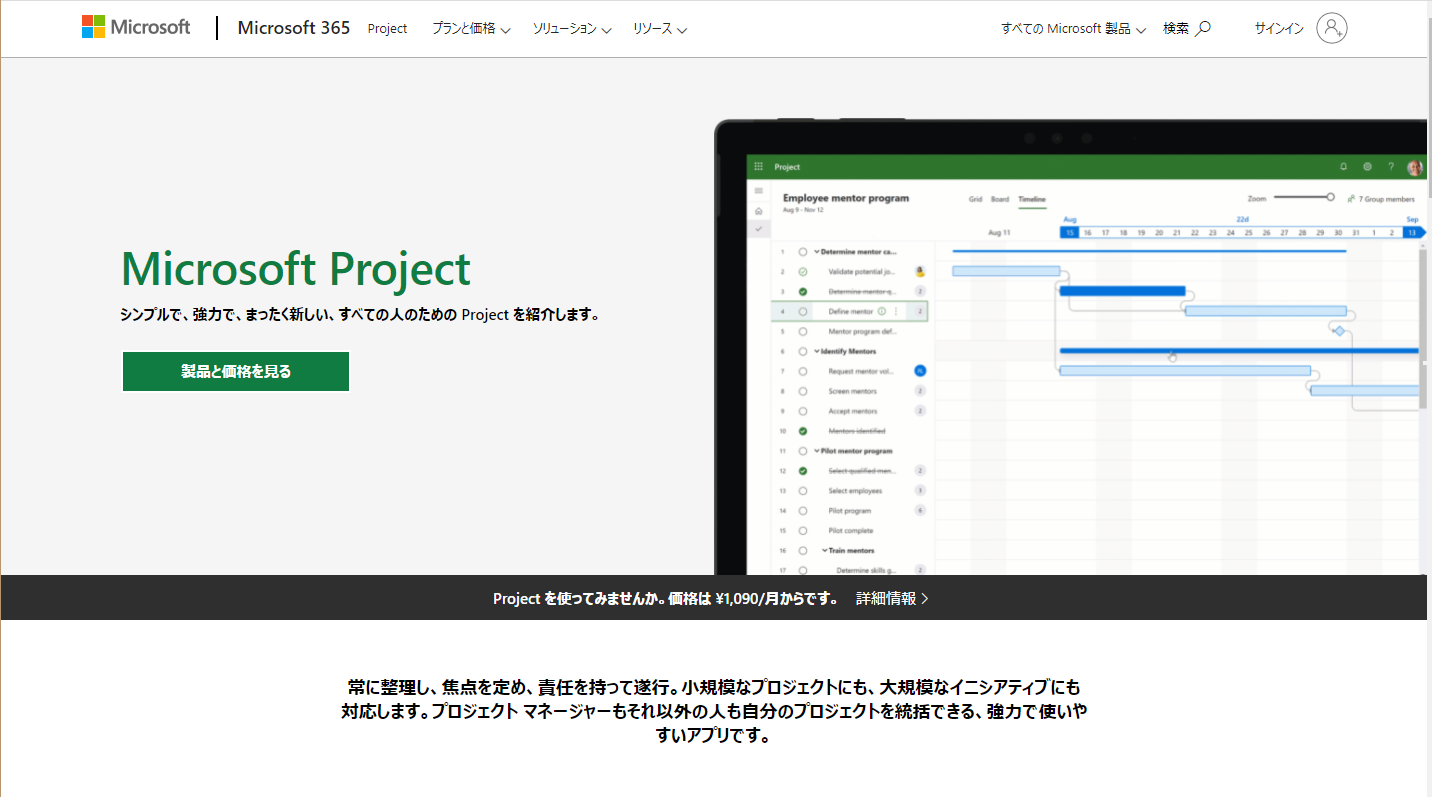Click the Aug 11 date label

pyautogui.click(x=999, y=233)
